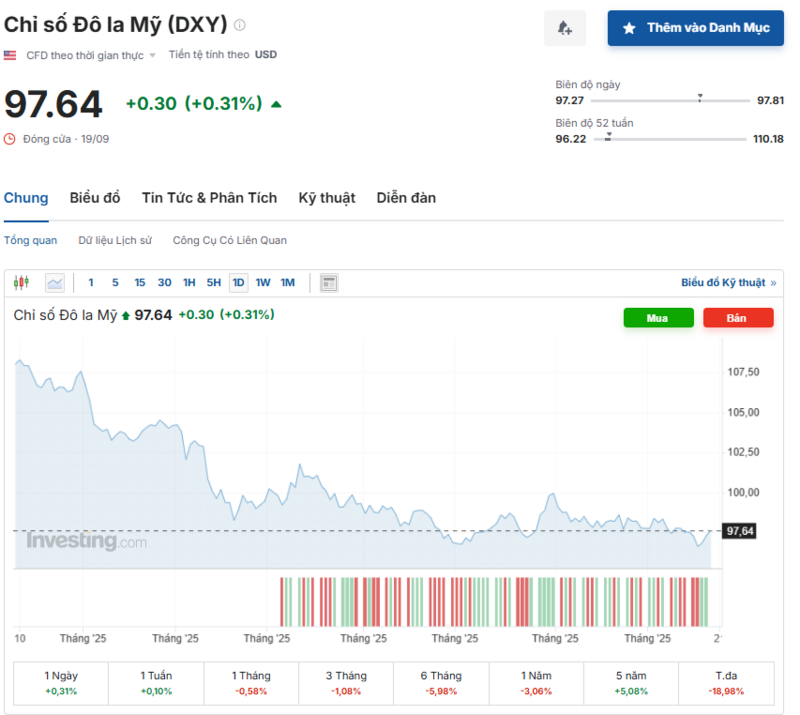The image size is (800, 715).
Task: Click the green up-arrow beside +0.31%
Action: (x=276, y=103)
